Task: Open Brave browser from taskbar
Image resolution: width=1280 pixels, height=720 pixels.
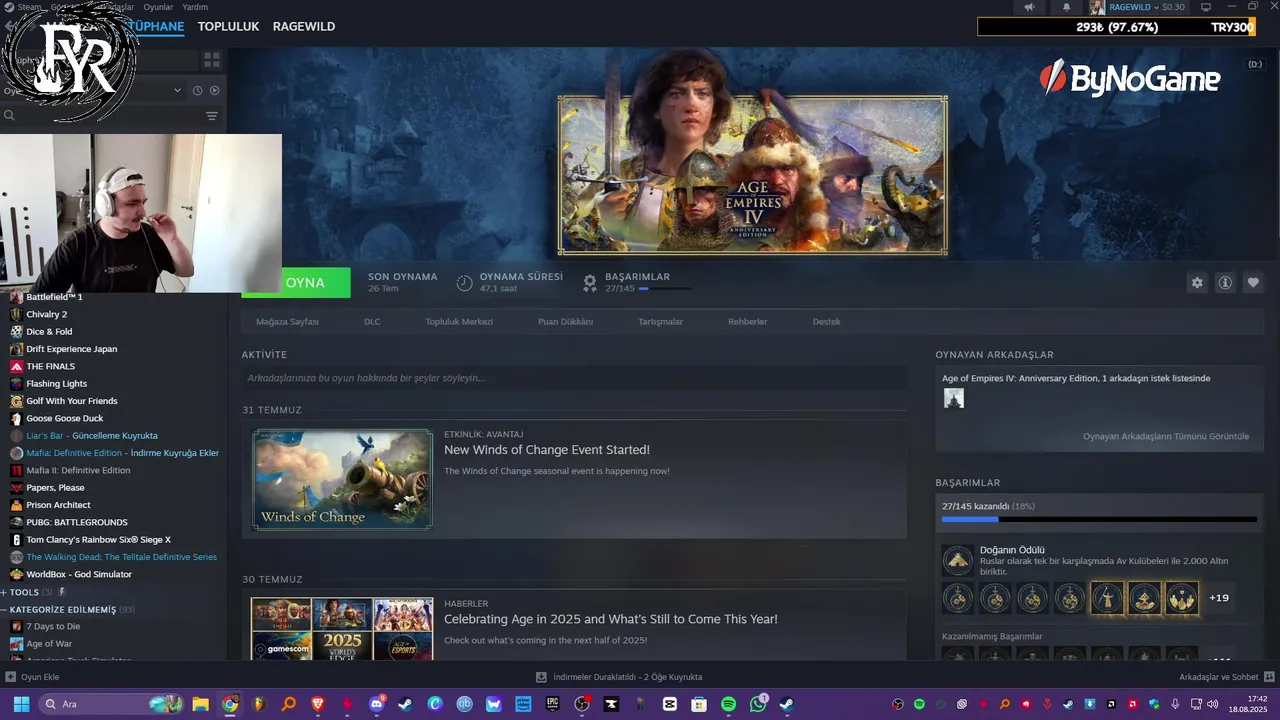Action: click(318, 704)
